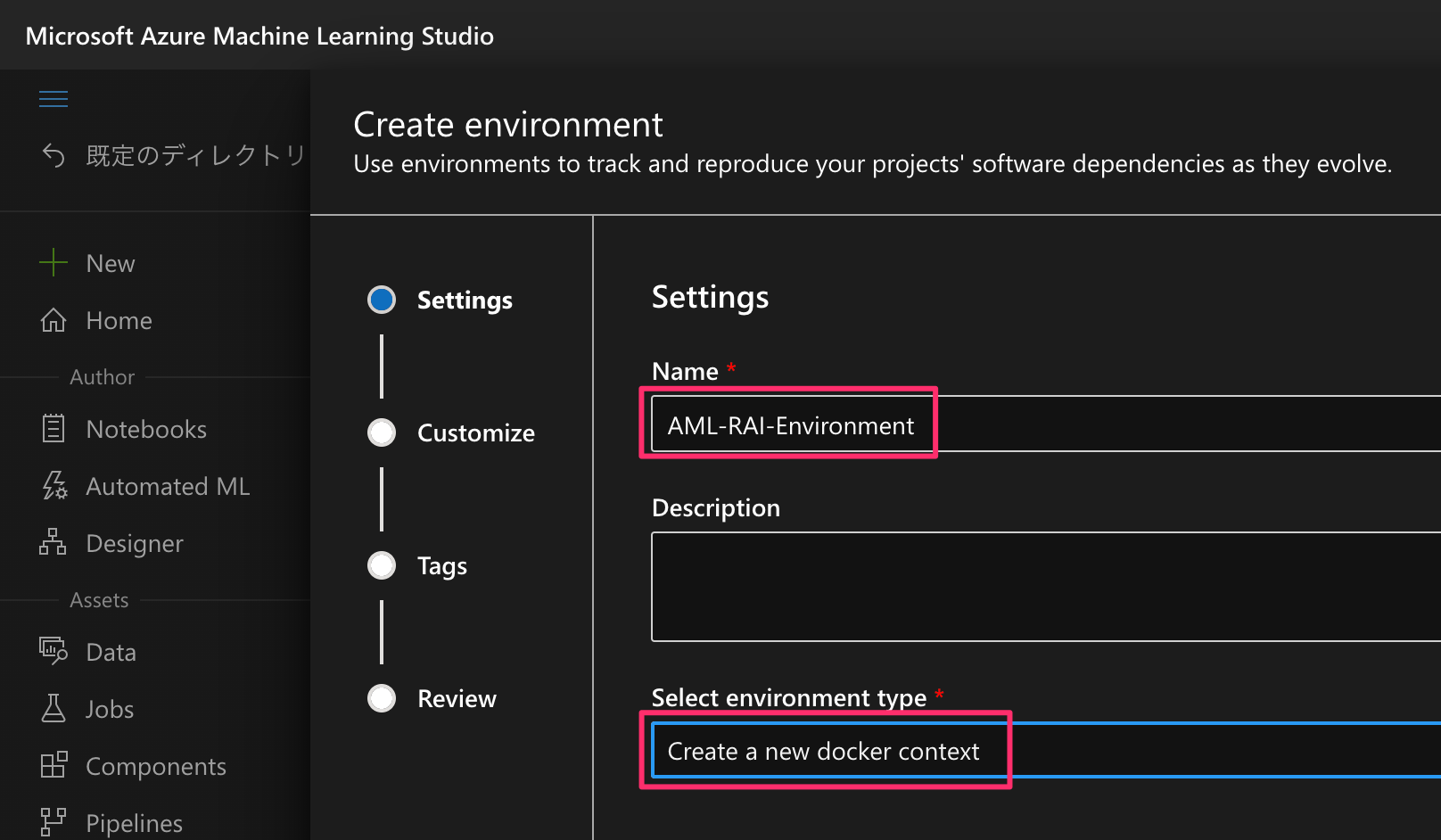
Task: Select the Settings wizard step circle
Action: pos(382,300)
